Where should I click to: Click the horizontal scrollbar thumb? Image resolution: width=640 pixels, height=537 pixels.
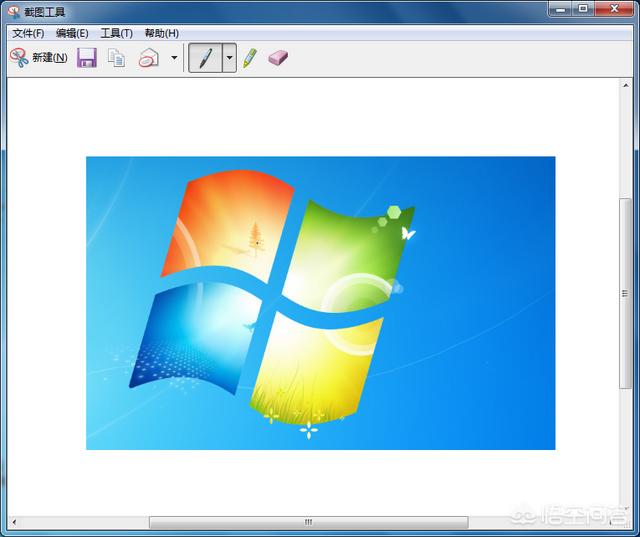309,522
